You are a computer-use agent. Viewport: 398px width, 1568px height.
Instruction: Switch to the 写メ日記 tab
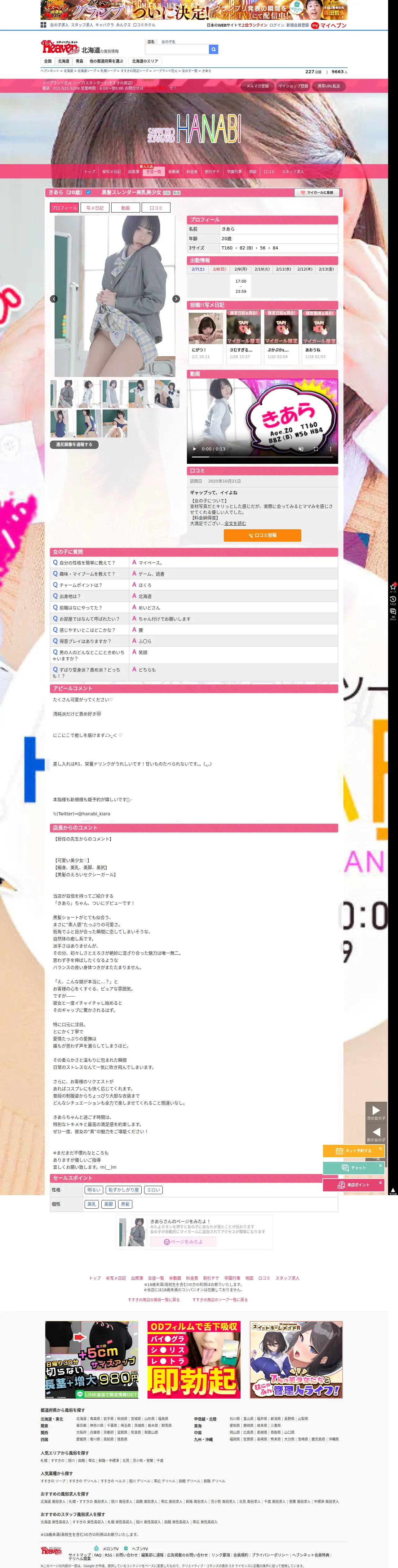click(94, 208)
